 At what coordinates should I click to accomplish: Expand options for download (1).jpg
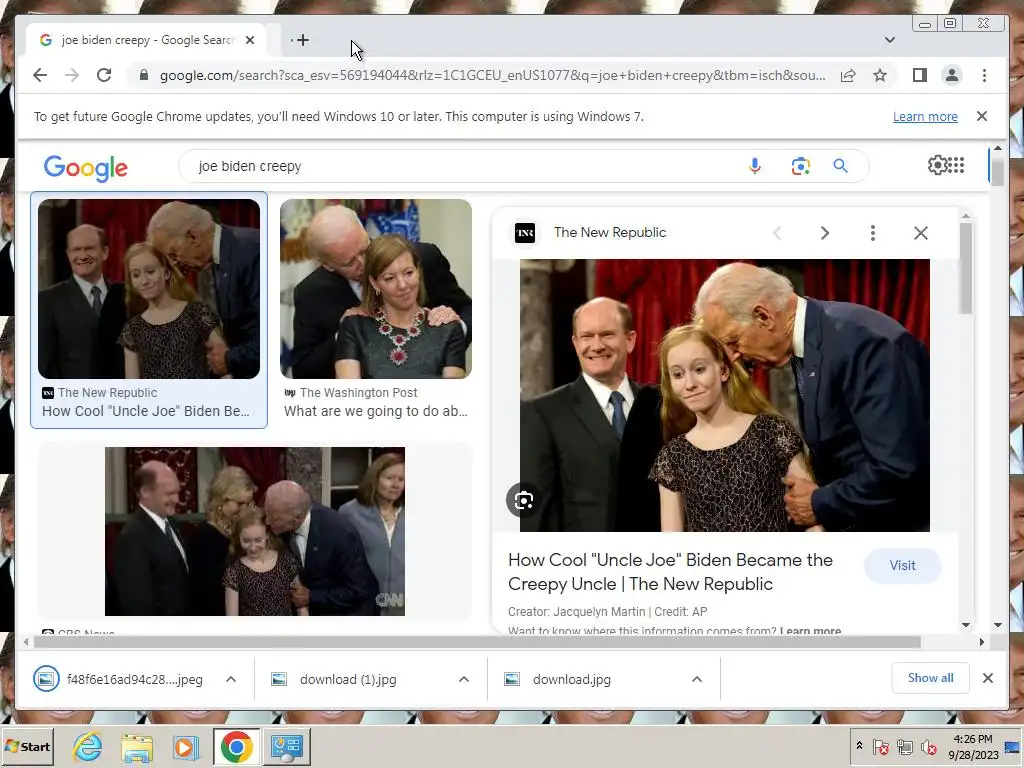(x=464, y=679)
